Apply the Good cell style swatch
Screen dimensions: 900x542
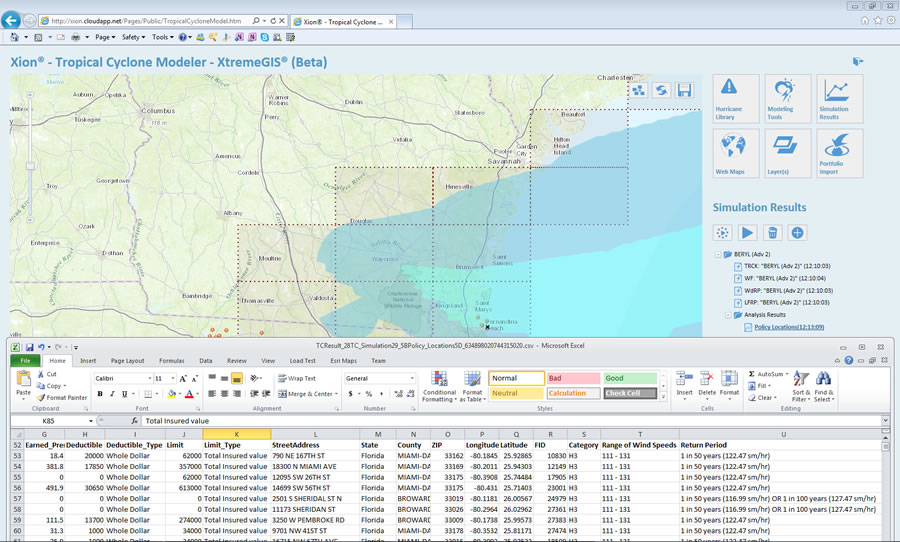[x=630, y=378]
